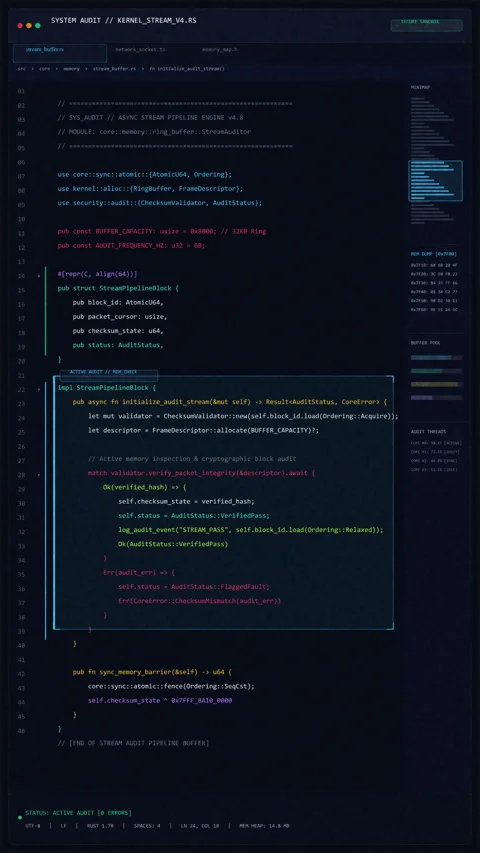Click the green status indicator dot beside STATUS
The height and width of the screenshot is (853, 480).
click(20, 817)
